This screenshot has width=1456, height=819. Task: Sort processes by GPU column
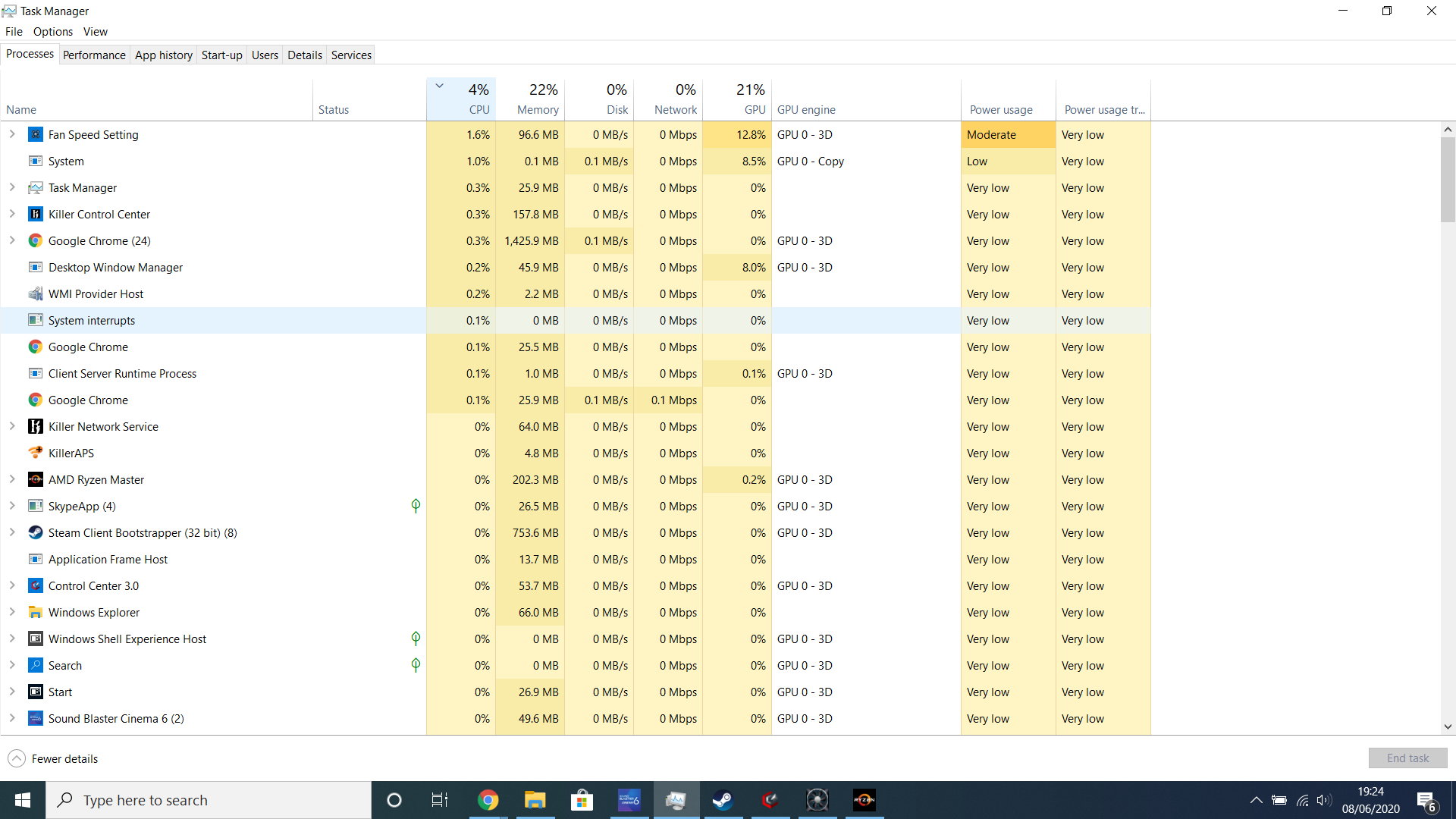(x=737, y=99)
